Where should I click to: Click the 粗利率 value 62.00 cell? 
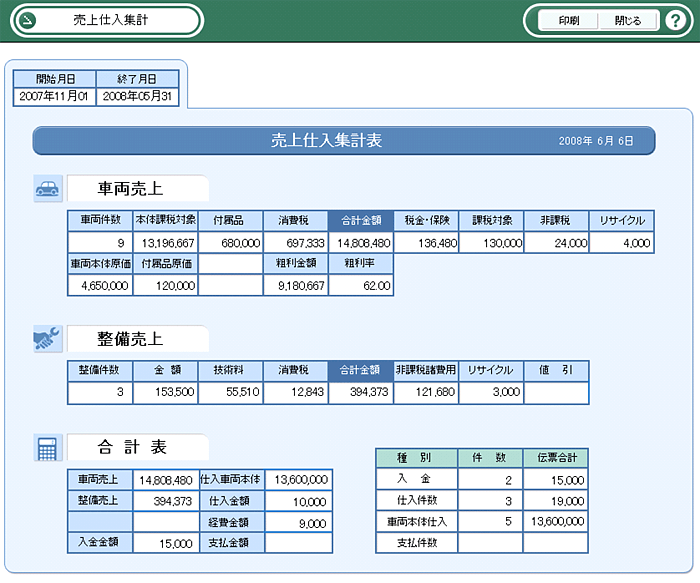(360, 285)
